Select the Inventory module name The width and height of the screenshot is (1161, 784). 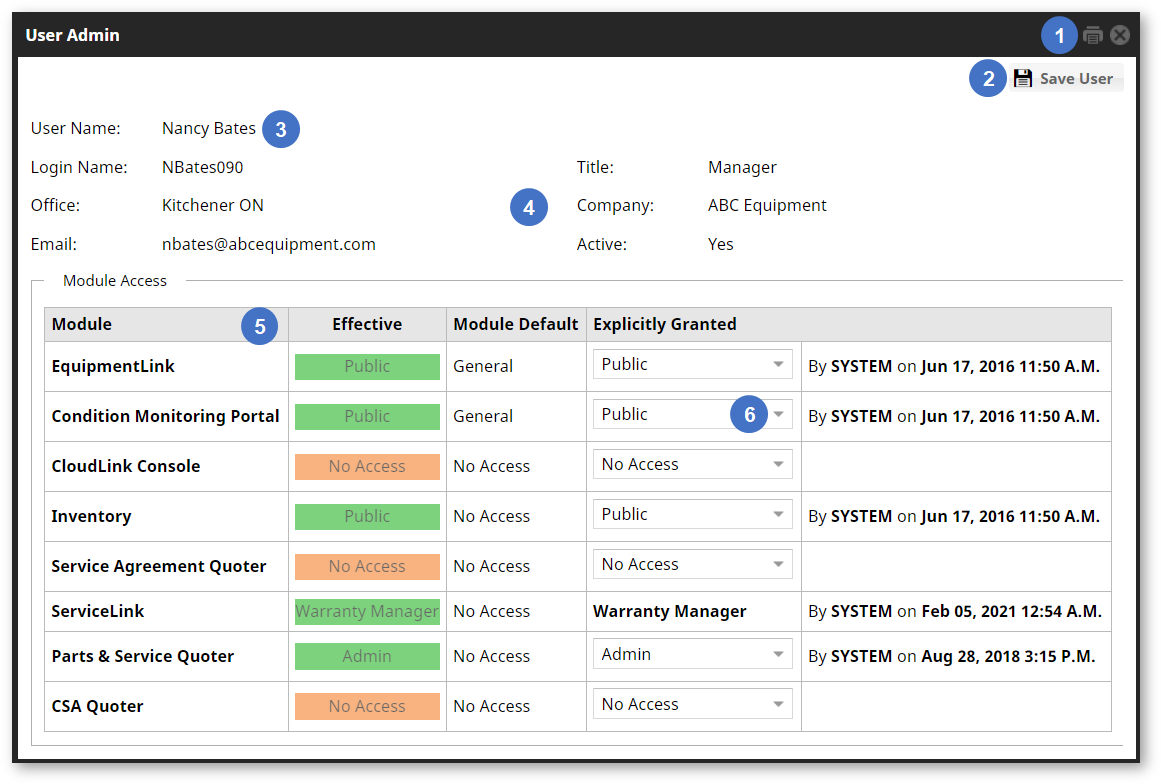click(91, 516)
